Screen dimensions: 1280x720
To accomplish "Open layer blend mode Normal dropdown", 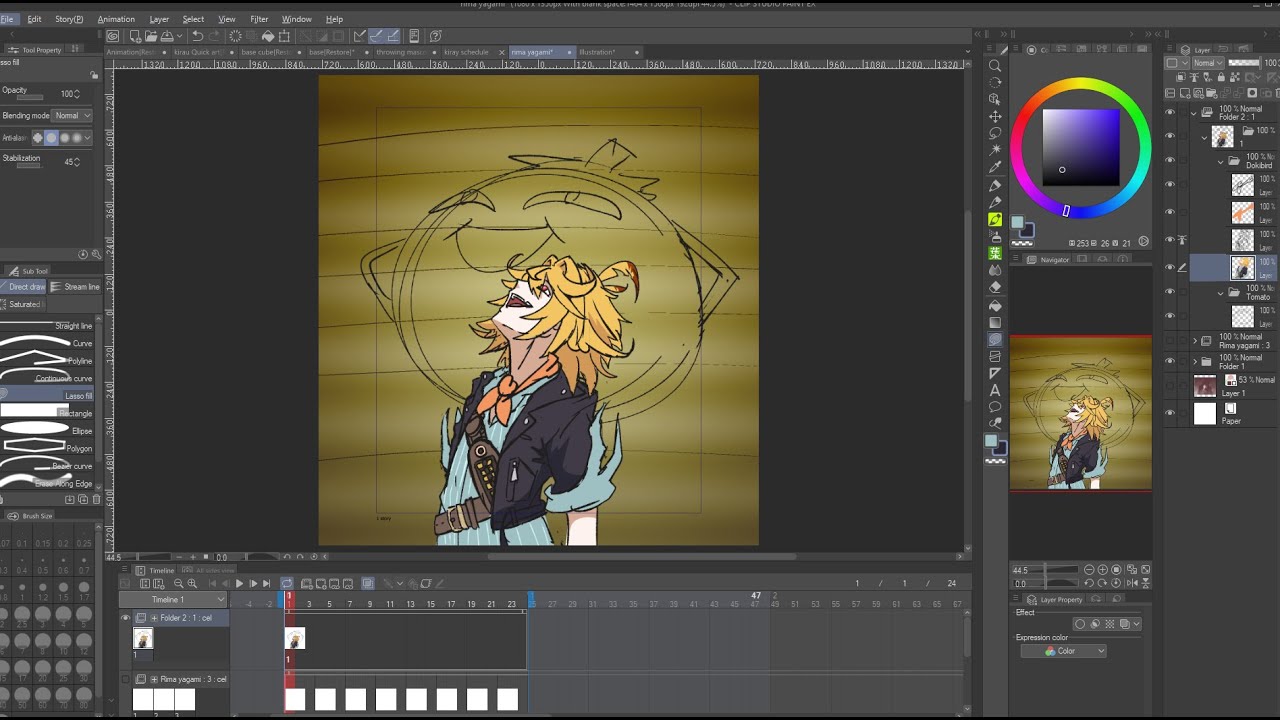I will (1206, 63).
